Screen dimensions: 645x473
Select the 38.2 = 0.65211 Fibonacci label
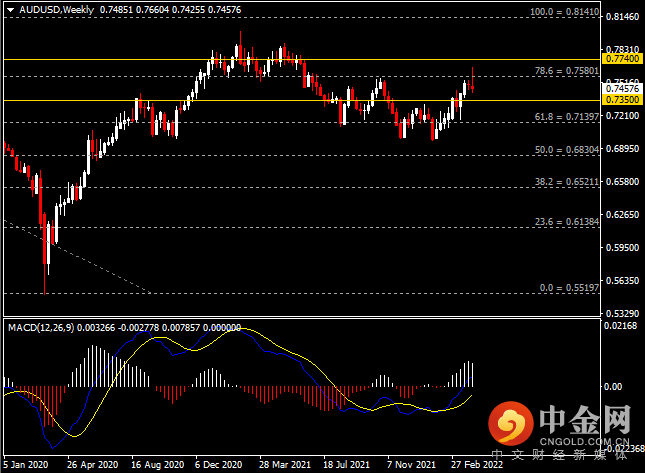coord(566,181)
